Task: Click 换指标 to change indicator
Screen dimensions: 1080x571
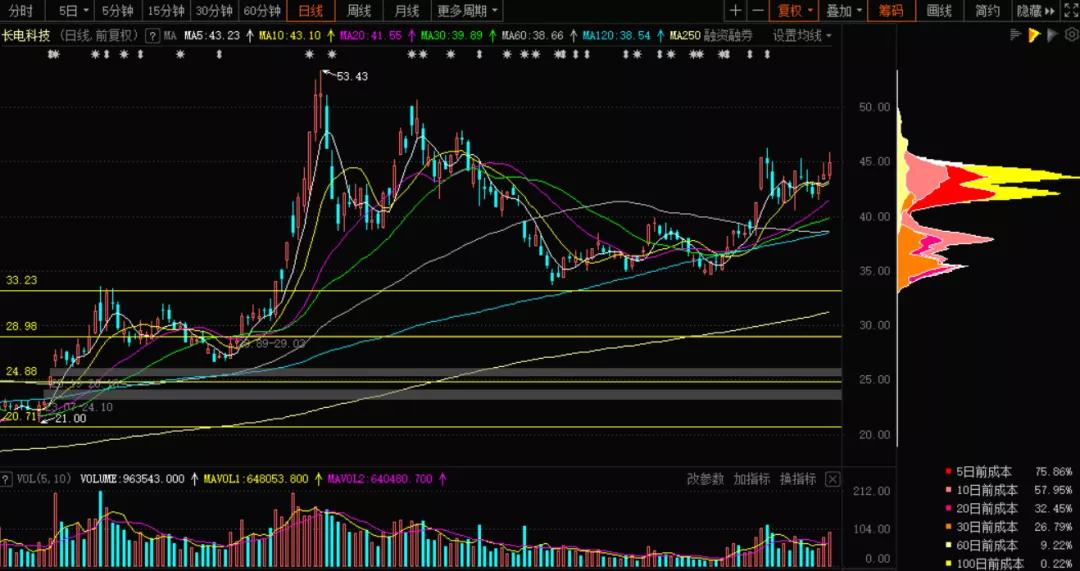Action: click(x=798, y=479)
